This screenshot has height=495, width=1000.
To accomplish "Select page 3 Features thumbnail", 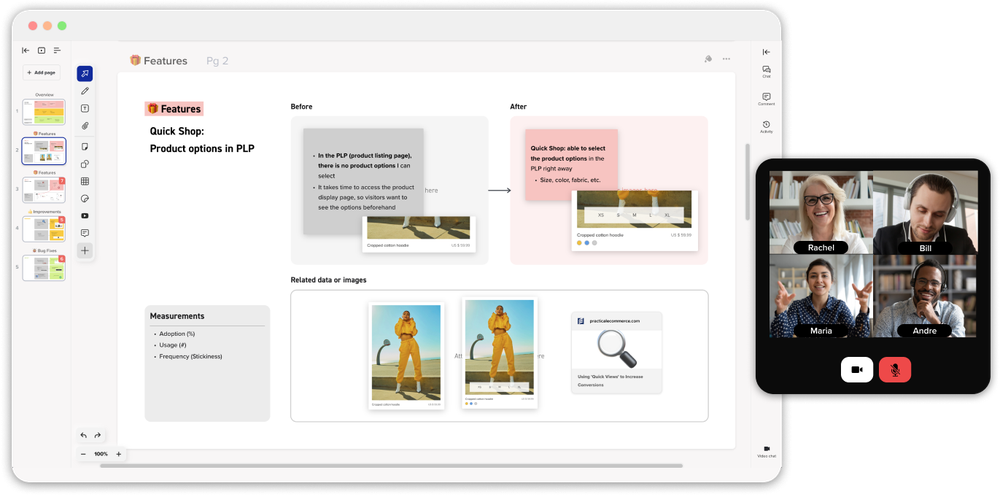I will click(44, 190).
